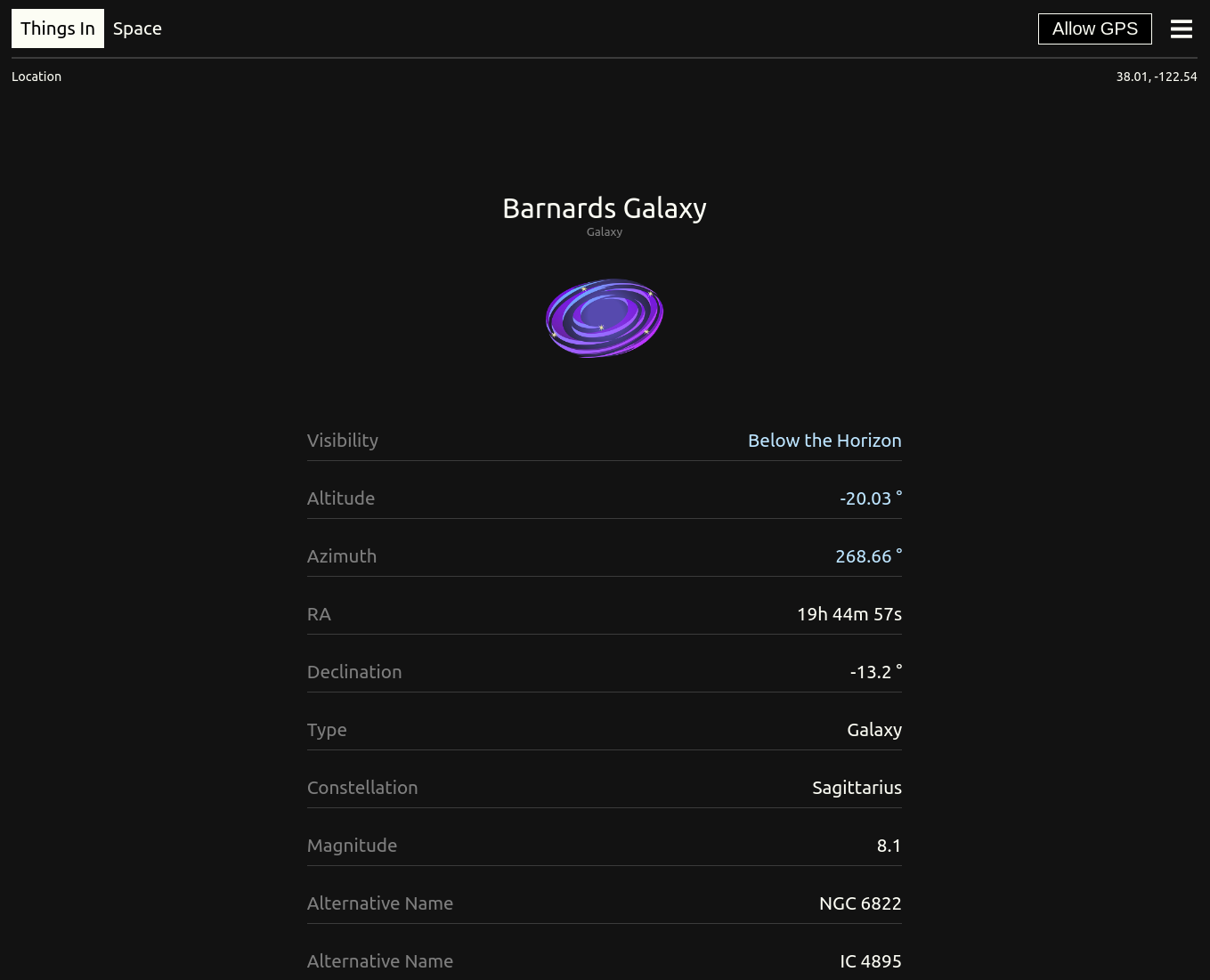Click the altitude value -20.03°
The width and height of the screenshot is (1210, 980).
click(x=870, y=498)
